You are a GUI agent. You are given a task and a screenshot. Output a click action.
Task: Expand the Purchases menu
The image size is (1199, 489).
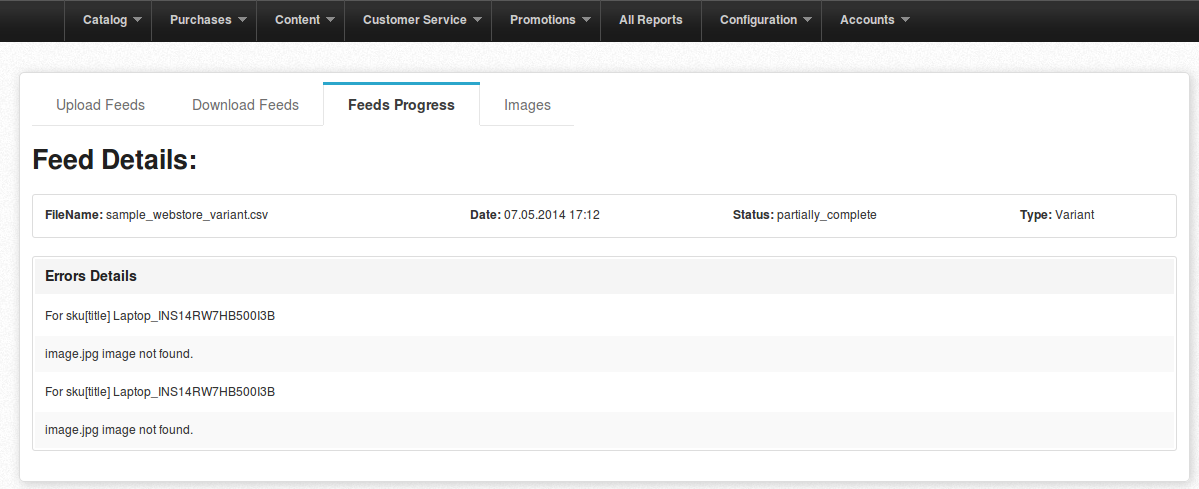[208, 21]
